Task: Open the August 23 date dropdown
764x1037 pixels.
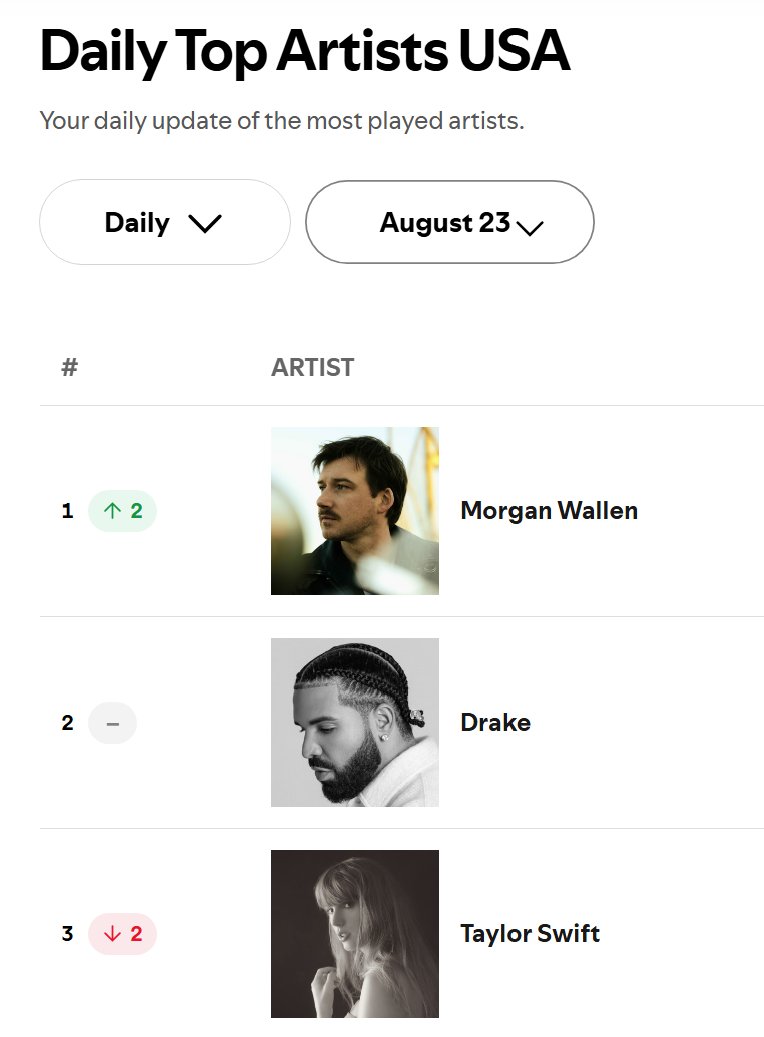Action: [x=449, y=222]
